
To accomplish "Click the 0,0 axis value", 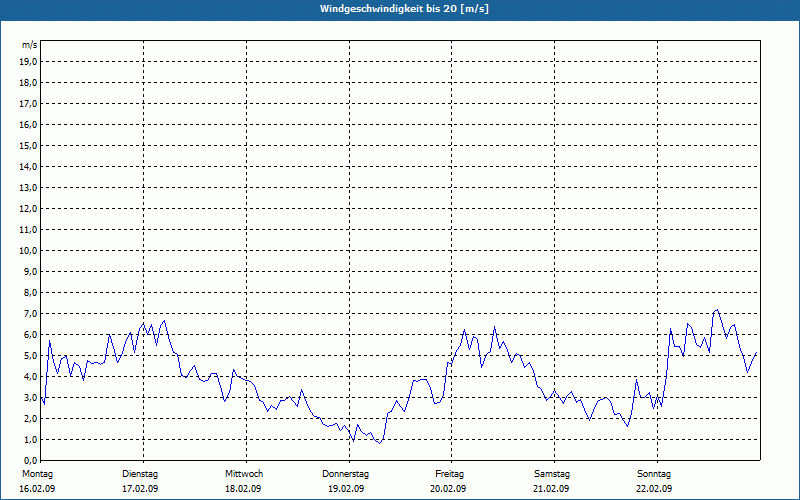I will click(x=31, y=460).
